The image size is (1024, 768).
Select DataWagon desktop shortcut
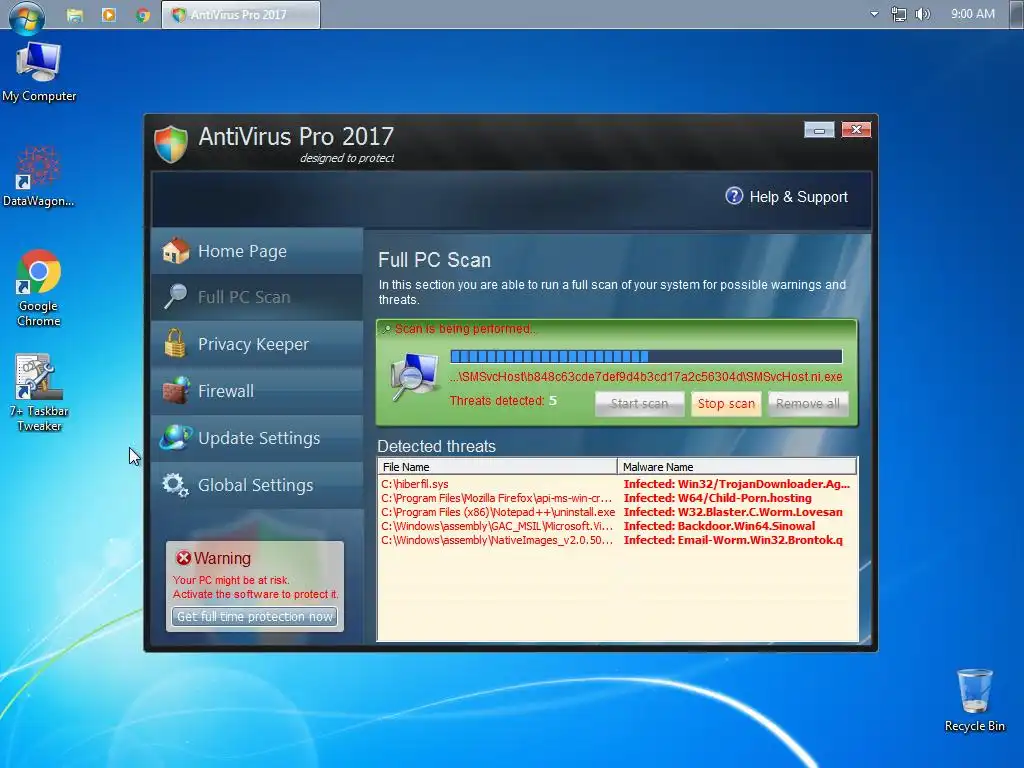click(38, 176)
